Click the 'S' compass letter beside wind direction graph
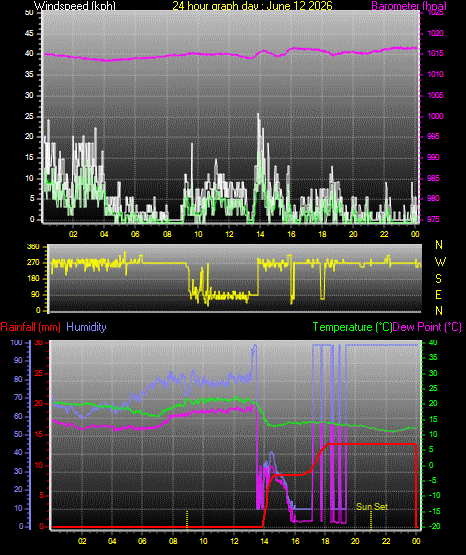Screen dimensions: 466x555 coord(438,279)
